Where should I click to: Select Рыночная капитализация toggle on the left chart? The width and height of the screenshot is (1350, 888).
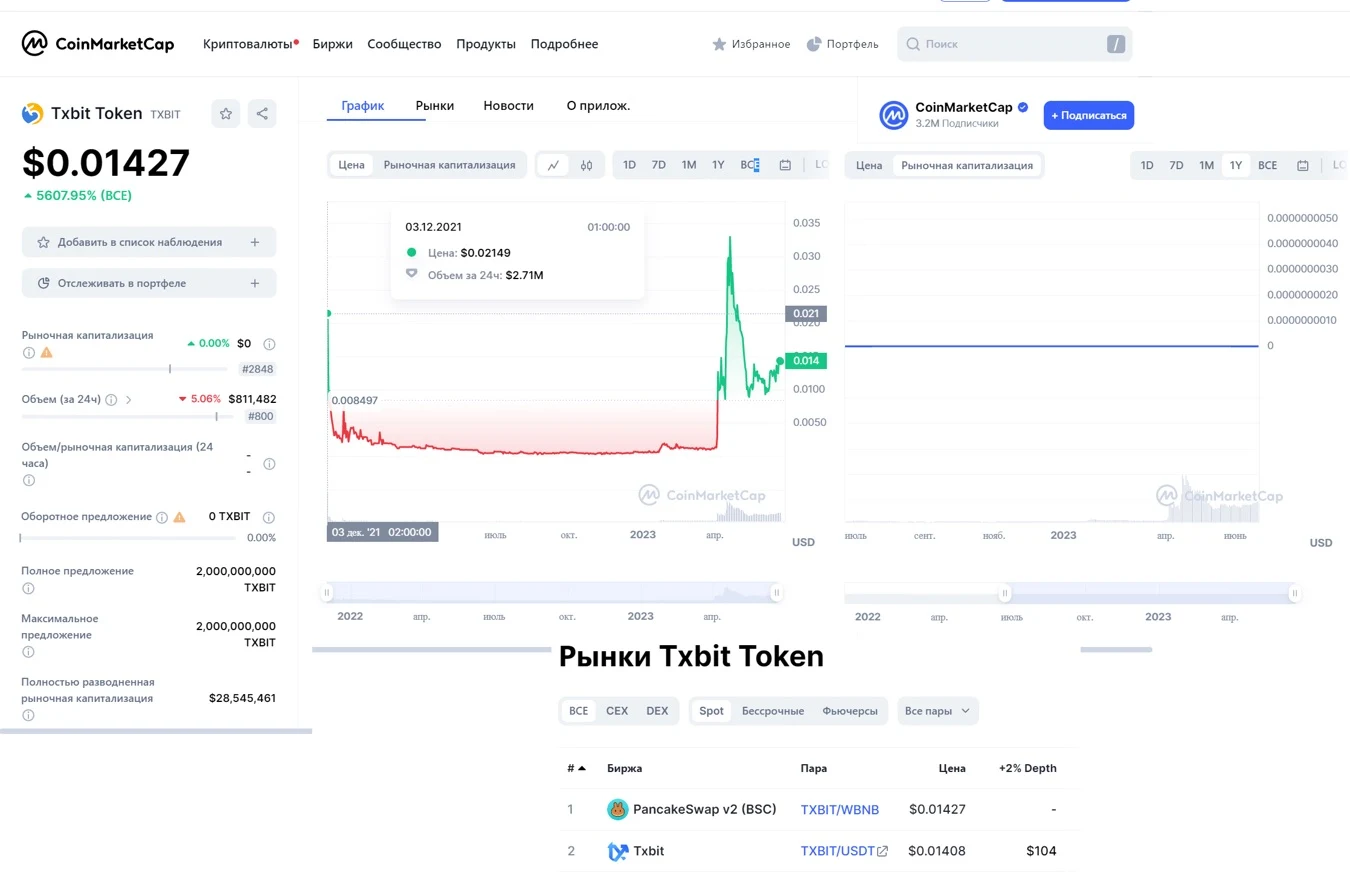(x=450, y=165)
